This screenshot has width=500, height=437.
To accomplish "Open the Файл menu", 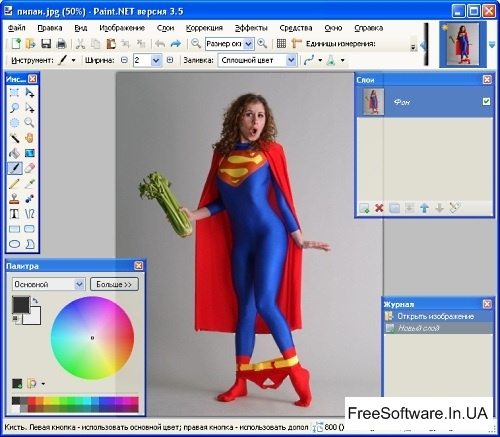I will point(17,28).
